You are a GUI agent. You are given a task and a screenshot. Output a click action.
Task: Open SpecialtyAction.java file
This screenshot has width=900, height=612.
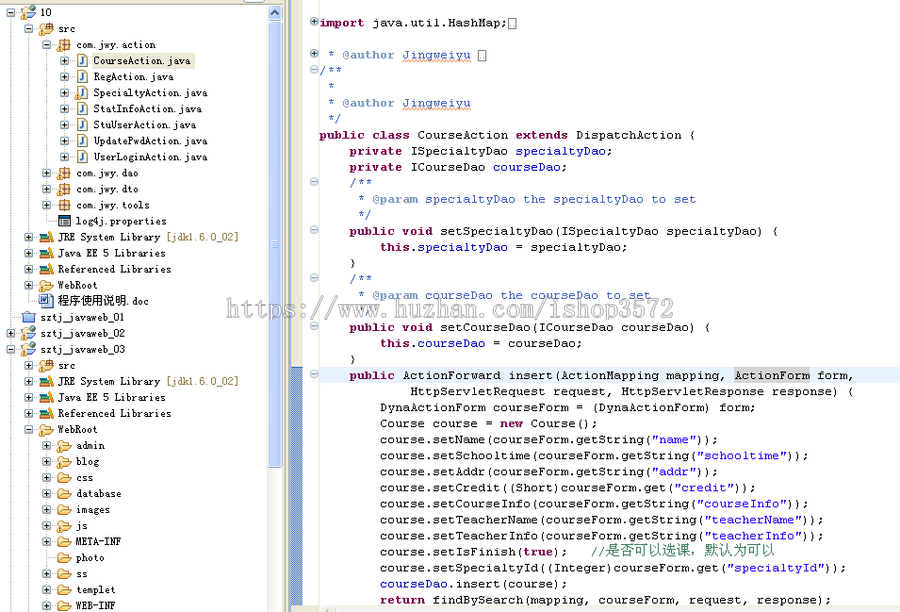point(150,92)
